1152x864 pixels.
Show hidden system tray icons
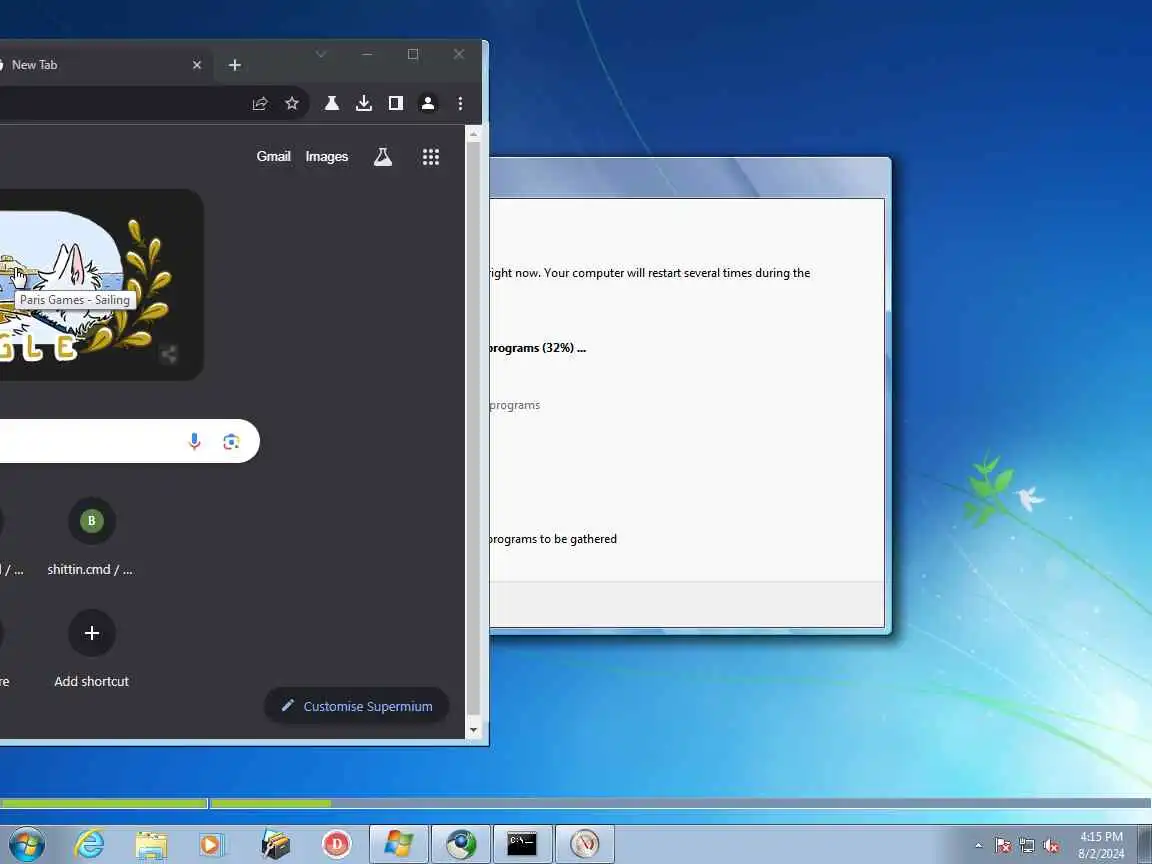(979, 846)
